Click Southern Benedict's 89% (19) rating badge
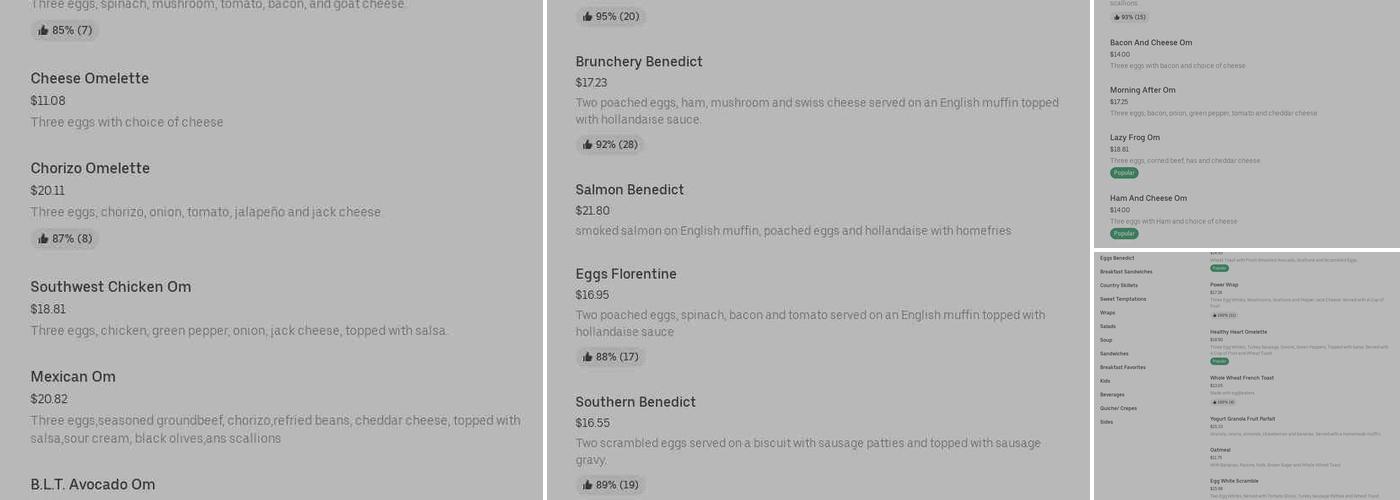This screenshot has height=500, width=1400. 610,485
